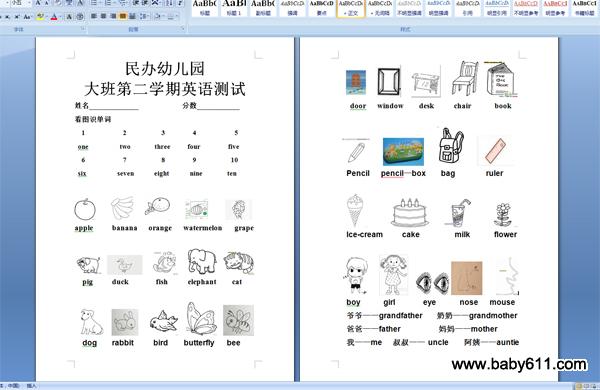The width and height of the screenshot is (600, 390).
Task: Click the 插入 indicator in status bar
Action: [31, 386]
